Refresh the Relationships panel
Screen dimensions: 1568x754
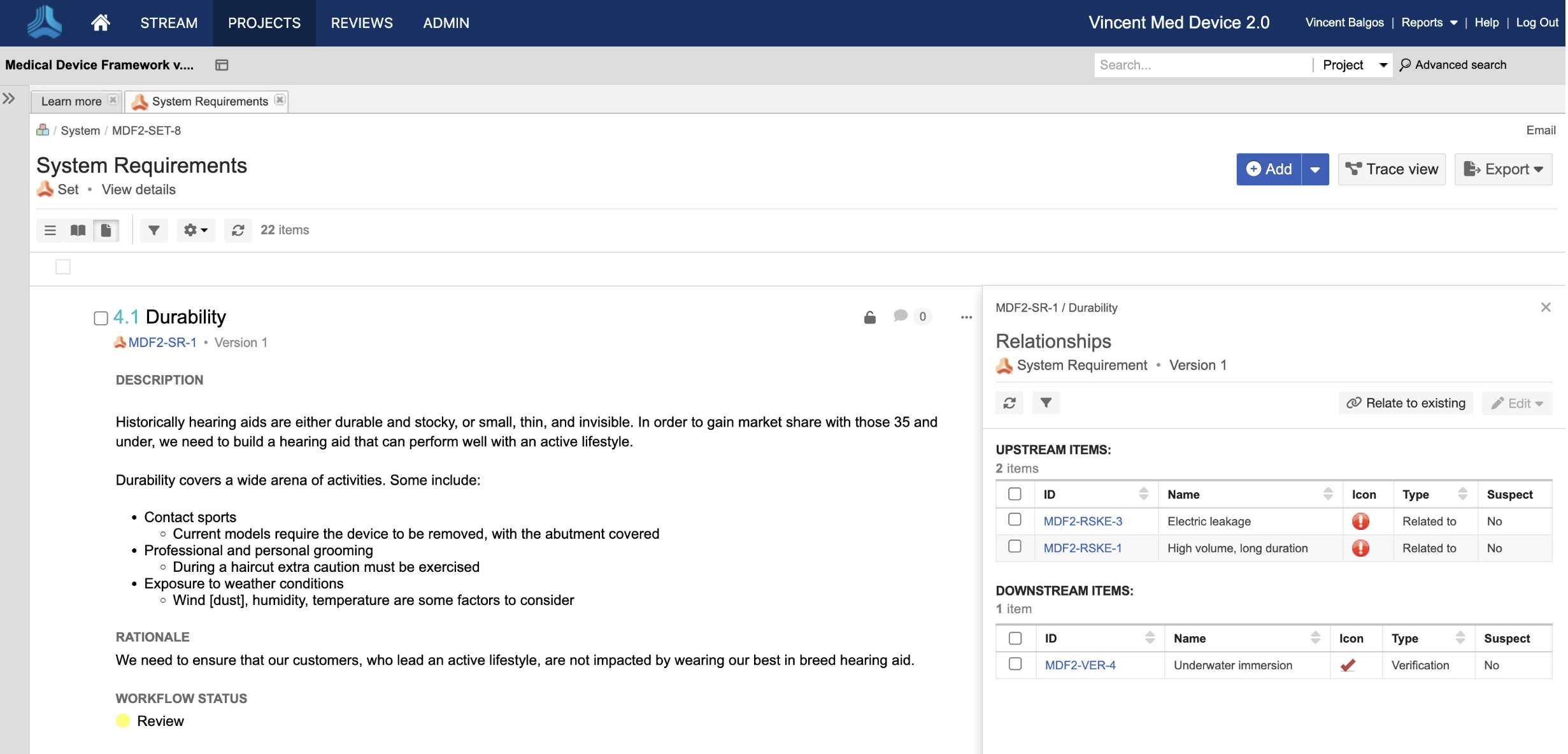(1009, 403)
